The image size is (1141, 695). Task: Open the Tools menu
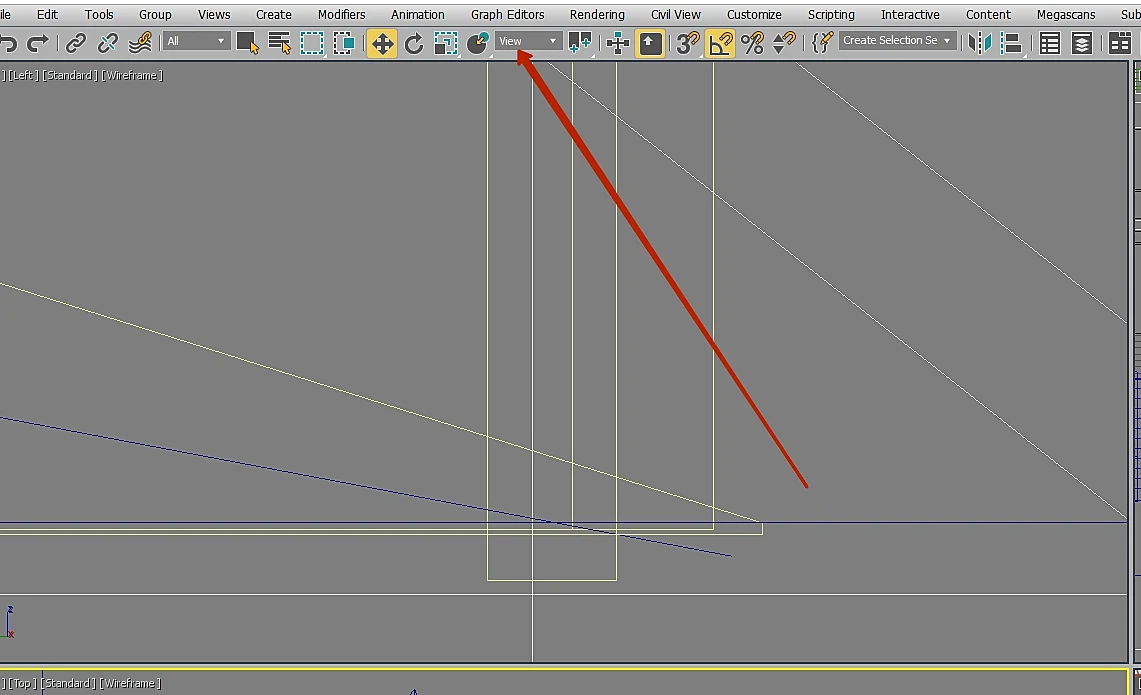click(x=99, y=15)
